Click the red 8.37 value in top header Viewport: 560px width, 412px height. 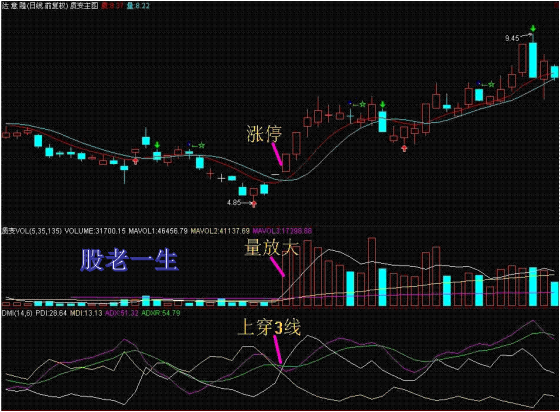click(112, 6)
